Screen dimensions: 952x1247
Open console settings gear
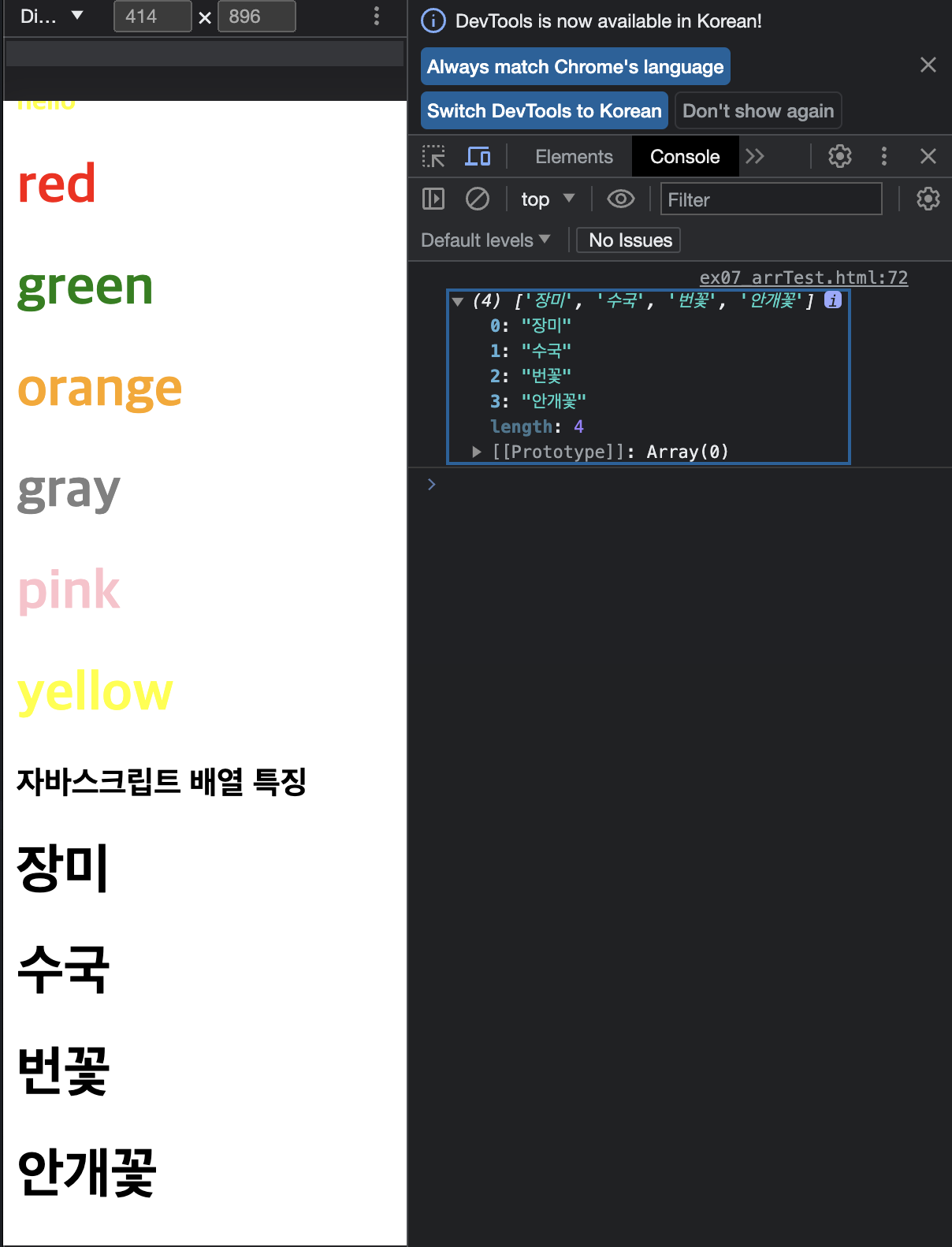(x=928, y=199)
